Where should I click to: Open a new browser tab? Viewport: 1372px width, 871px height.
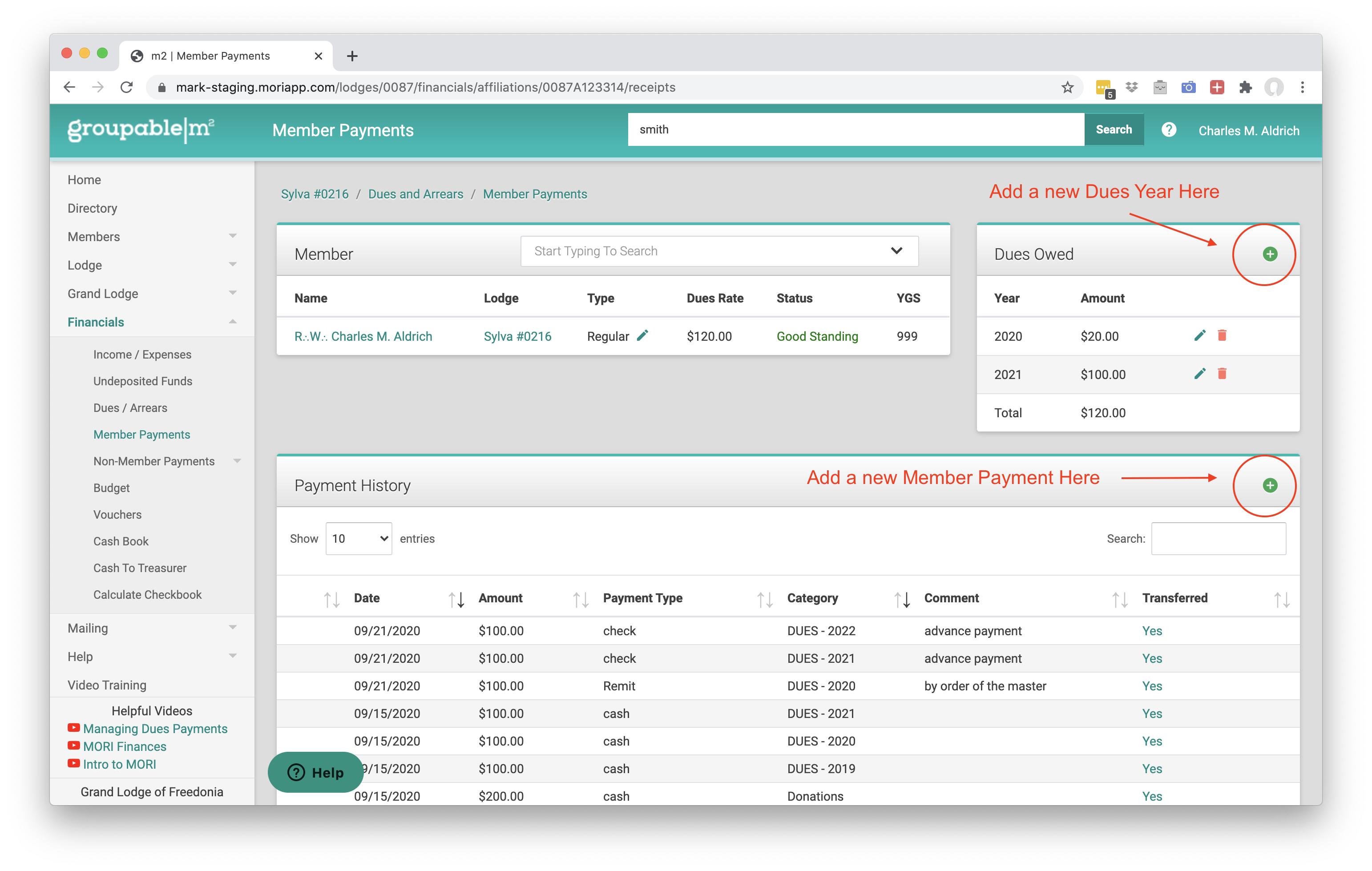[352, 56]
